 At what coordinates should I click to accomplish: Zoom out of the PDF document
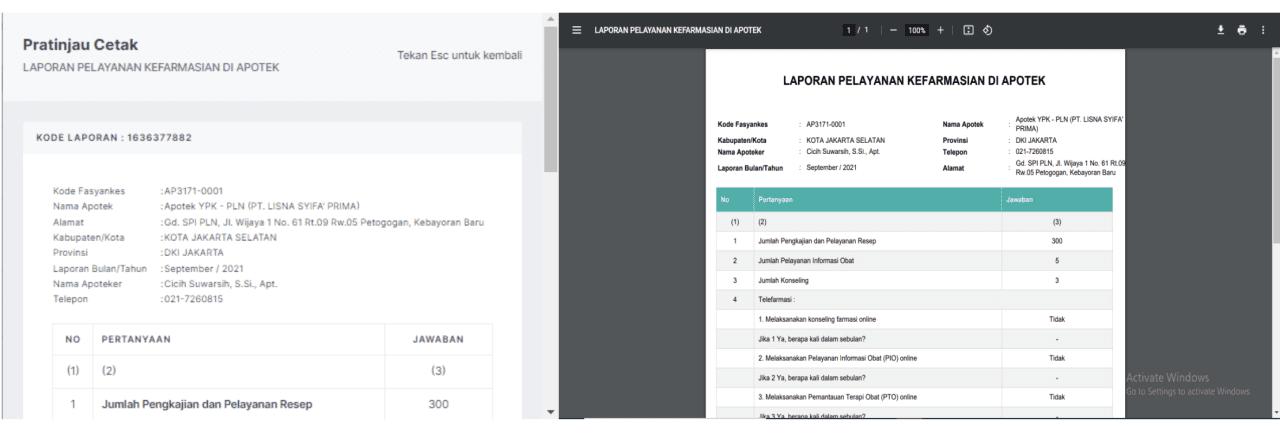point(893,30)
